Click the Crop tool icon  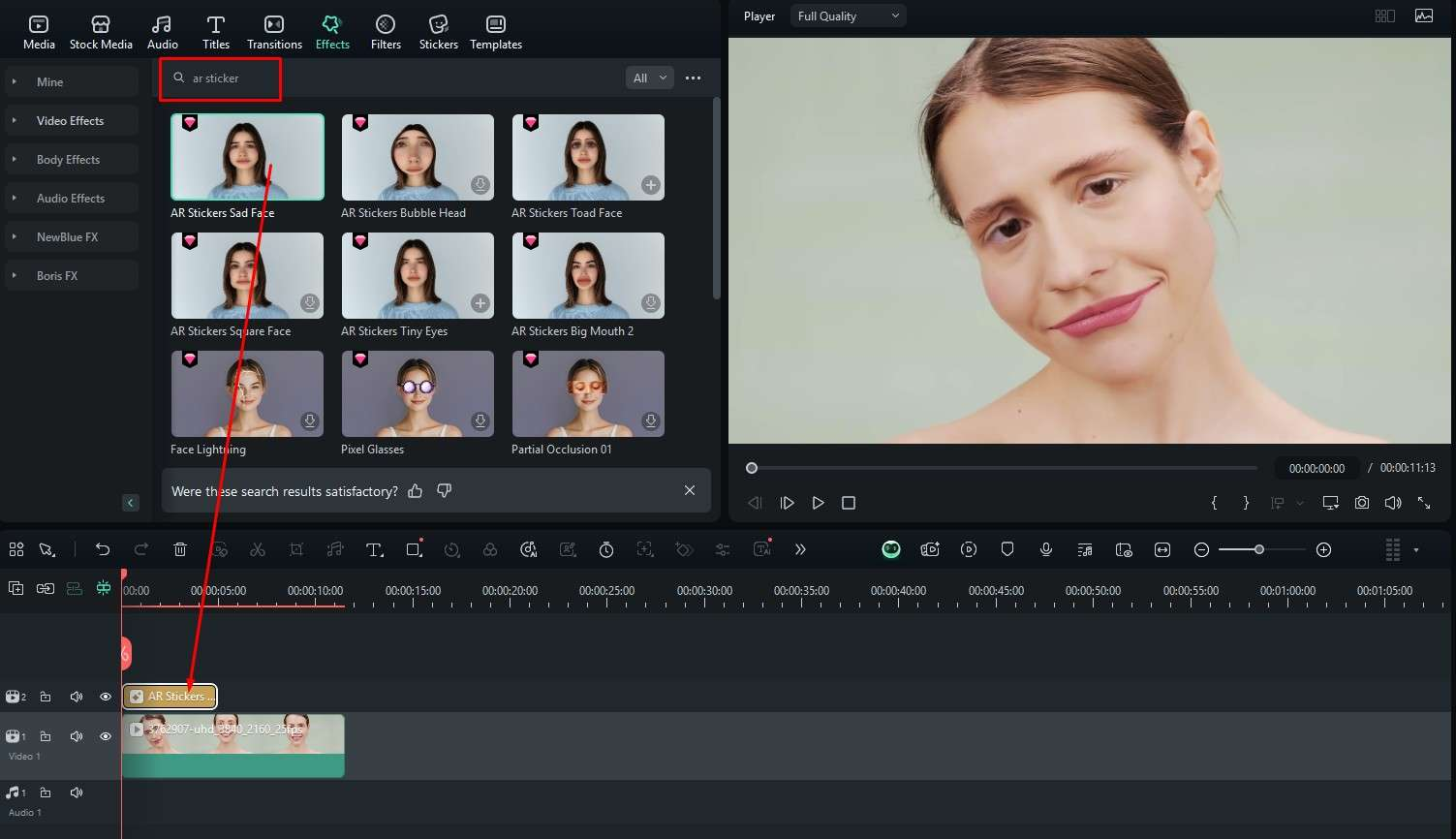pos(296,549)
